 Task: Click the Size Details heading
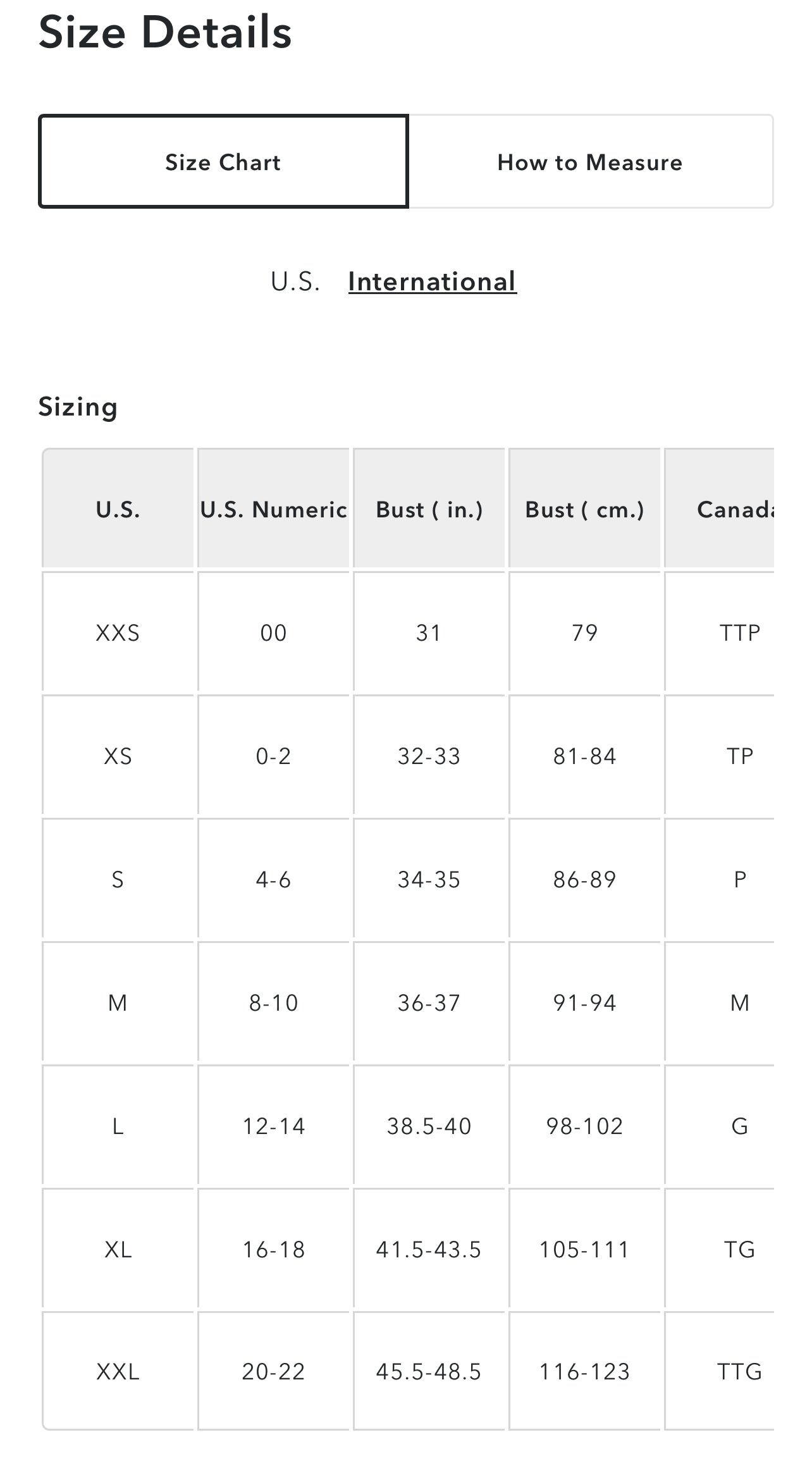(165, 32)
